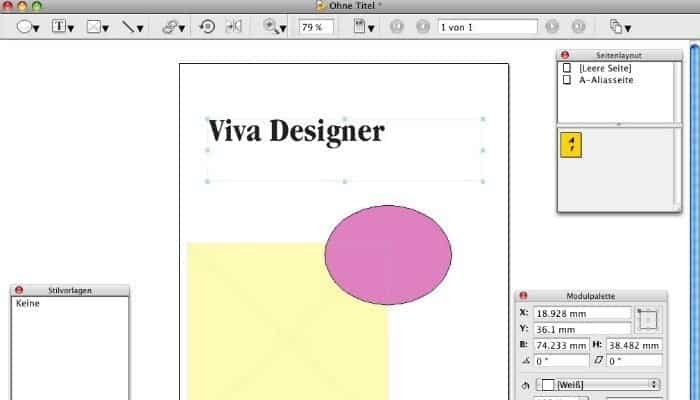
Task: Open the arrange objects dropdown arrow
Action: (x=628, y=29)
